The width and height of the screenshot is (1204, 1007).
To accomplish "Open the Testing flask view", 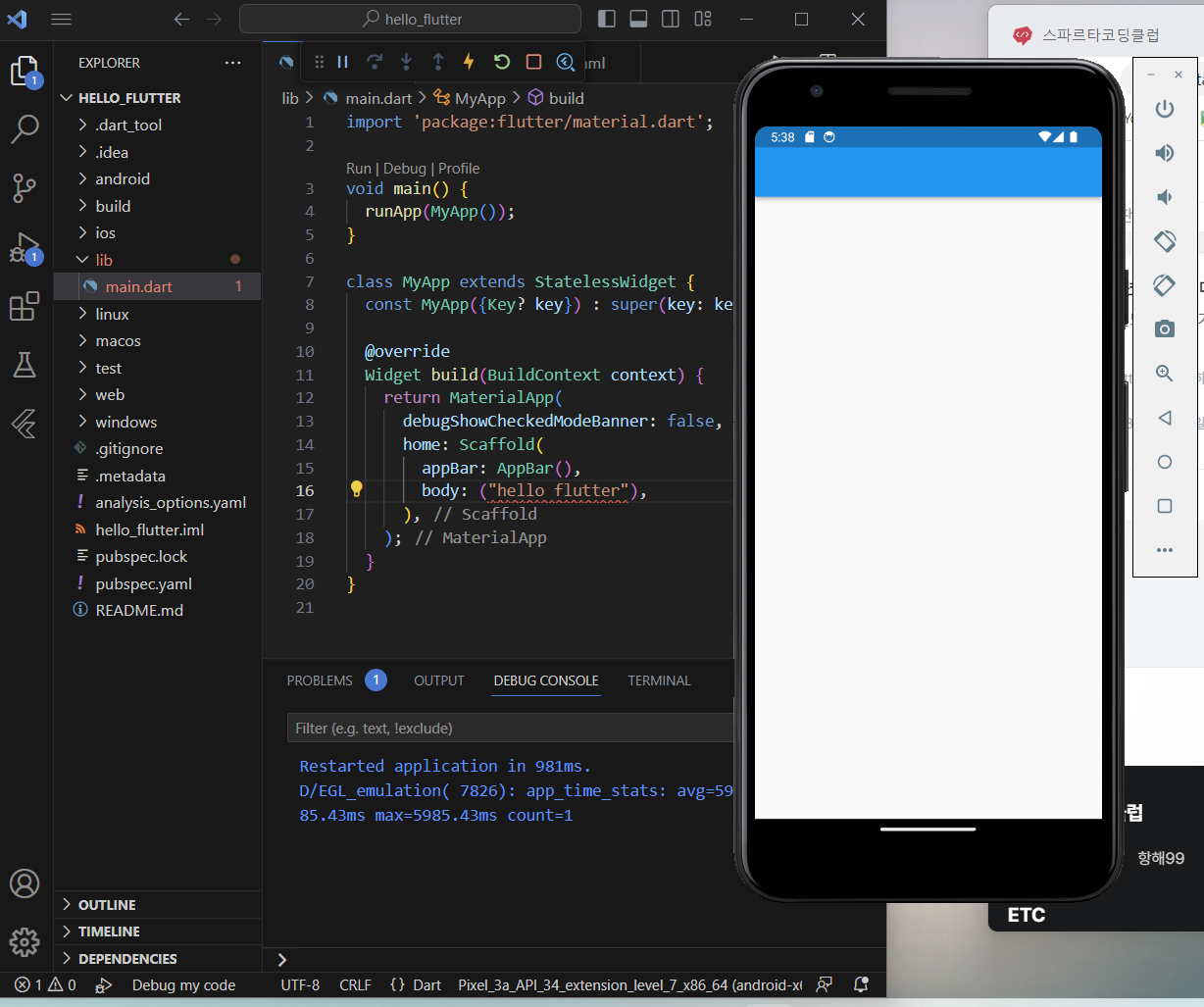I will point(25,365).
